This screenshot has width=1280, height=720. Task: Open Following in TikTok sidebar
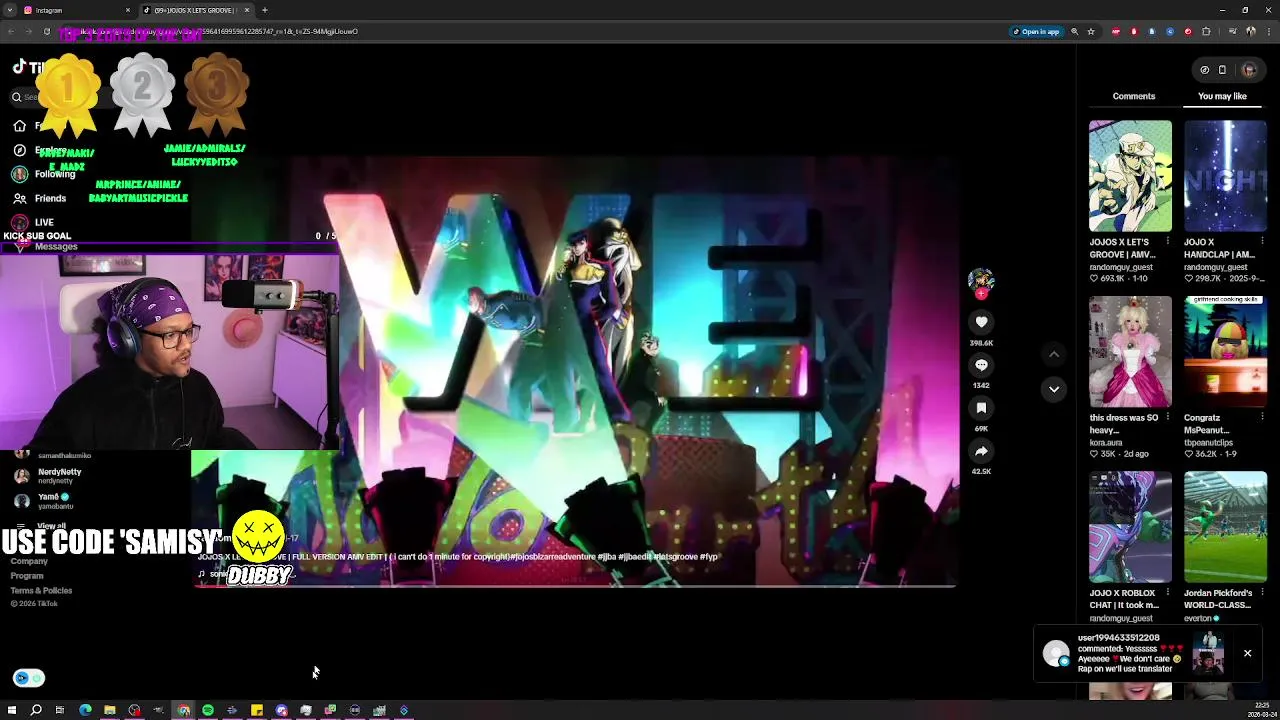click(x=44, y=174)
